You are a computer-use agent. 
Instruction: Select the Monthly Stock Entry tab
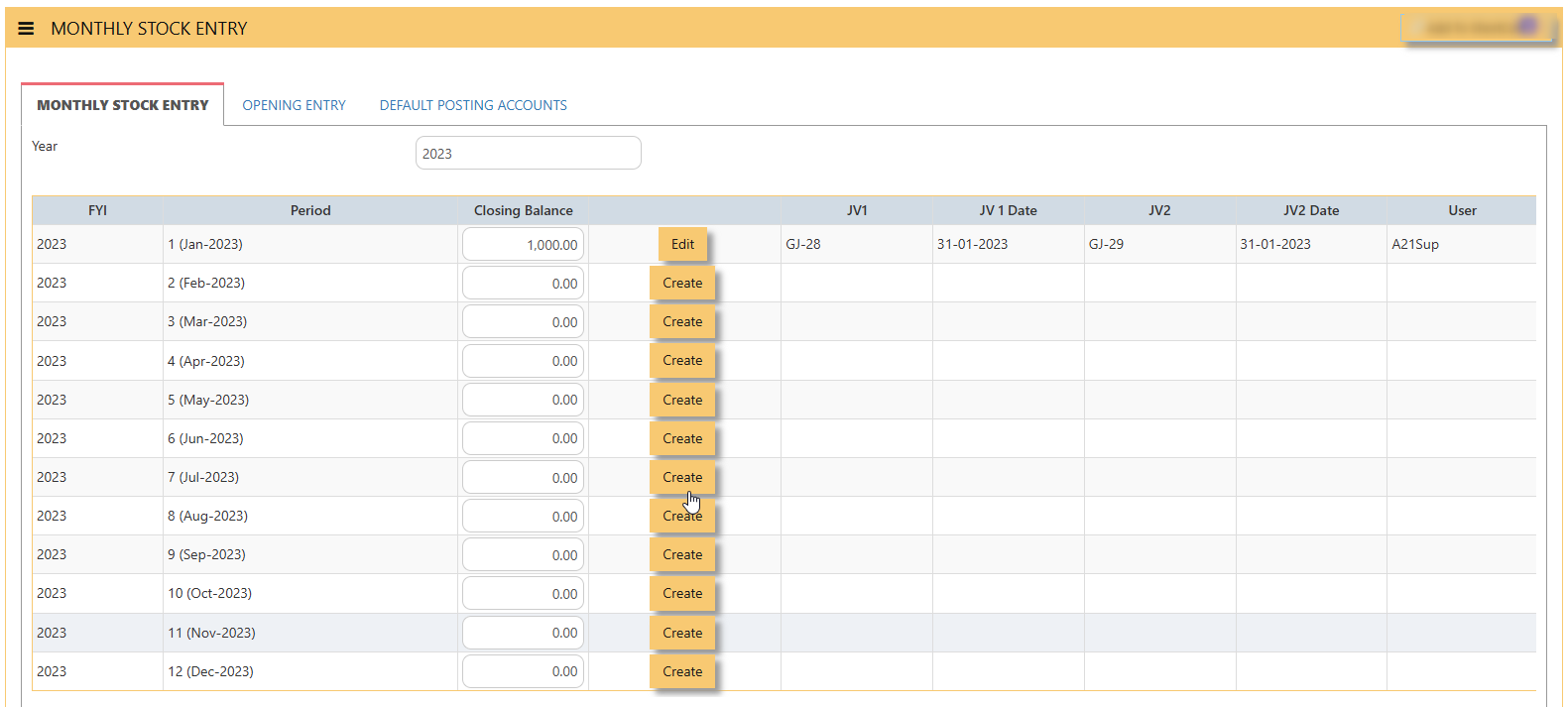123,105
